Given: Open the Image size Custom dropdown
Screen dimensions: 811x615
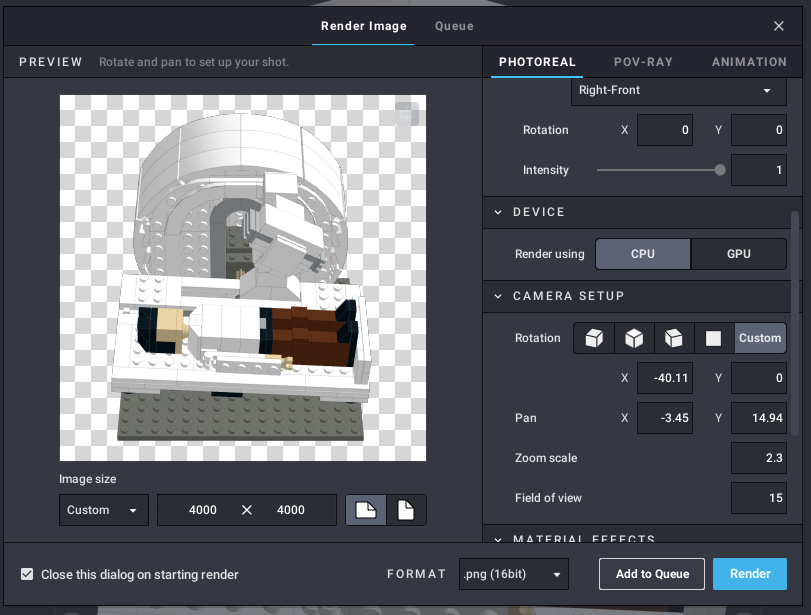Looking at the screenshot, I should point(104,511).
